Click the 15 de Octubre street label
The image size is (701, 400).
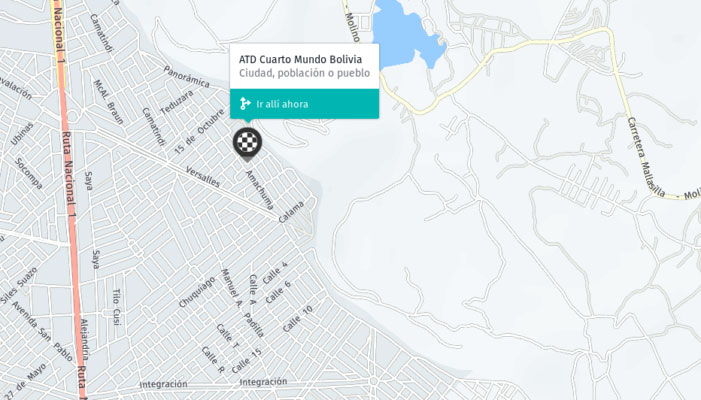point(199,132)
